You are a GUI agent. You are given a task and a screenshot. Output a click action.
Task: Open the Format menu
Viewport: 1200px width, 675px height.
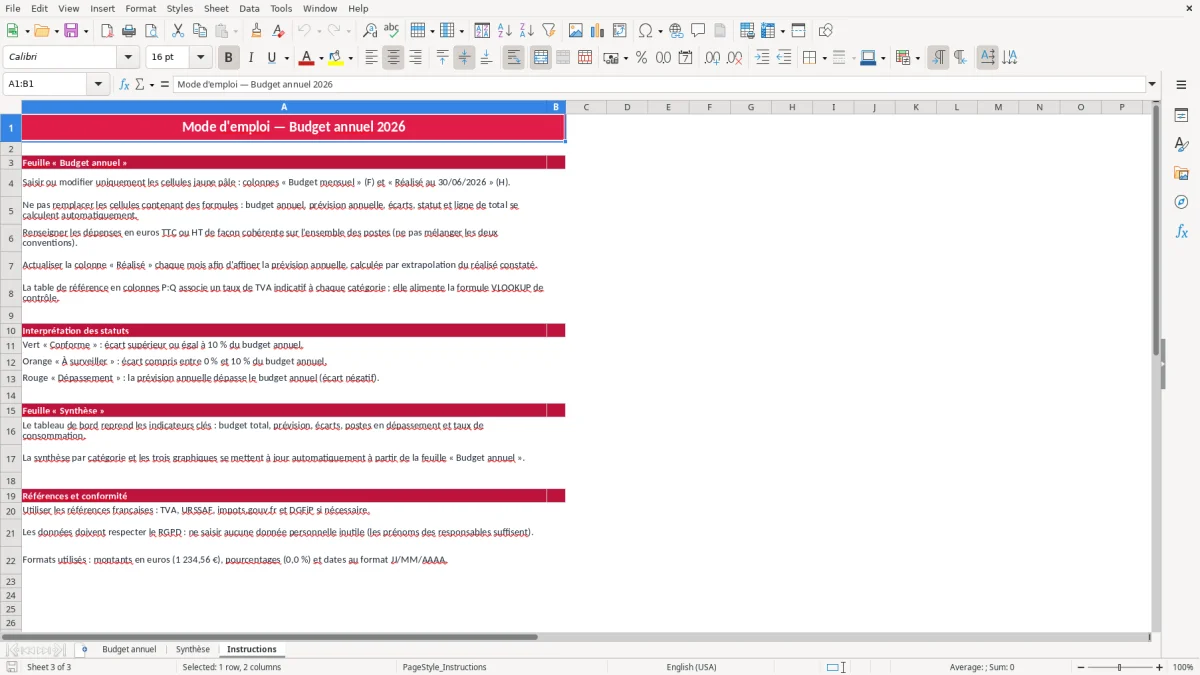click(140, 8)
